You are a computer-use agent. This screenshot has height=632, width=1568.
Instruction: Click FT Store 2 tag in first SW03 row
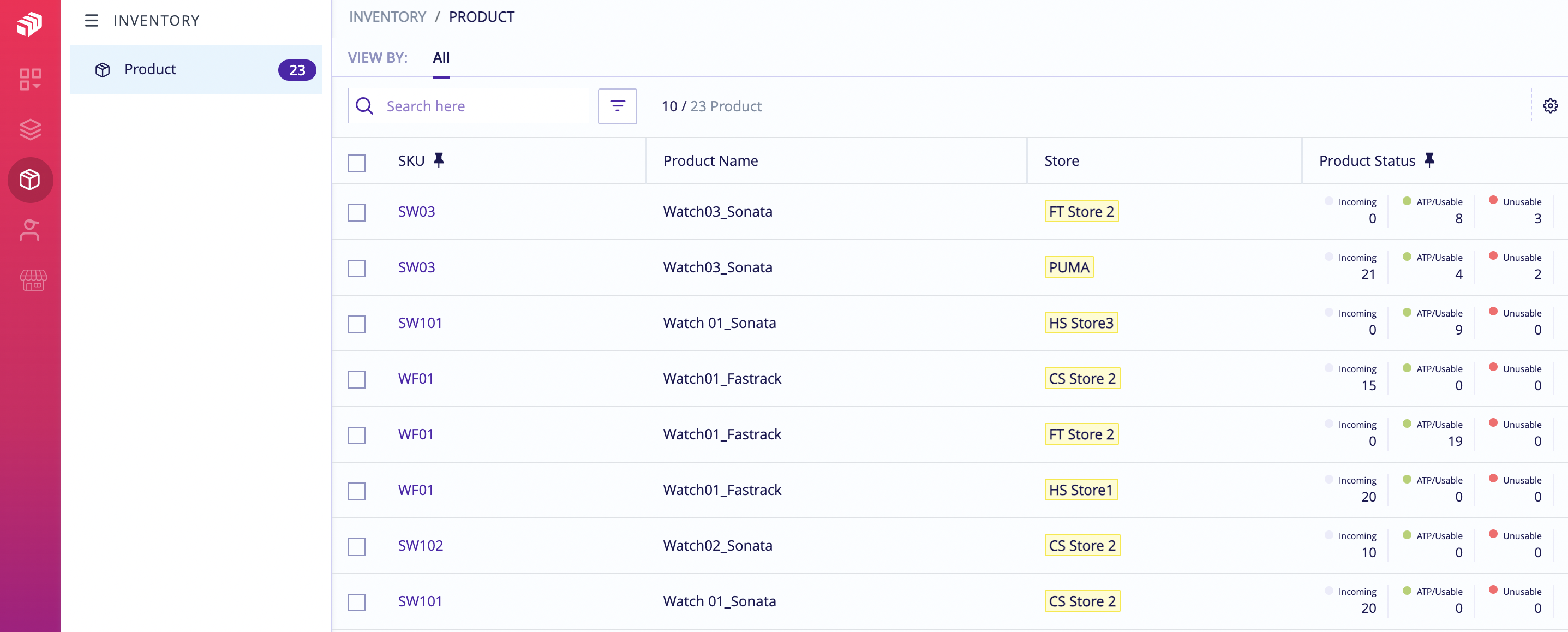1081,211
